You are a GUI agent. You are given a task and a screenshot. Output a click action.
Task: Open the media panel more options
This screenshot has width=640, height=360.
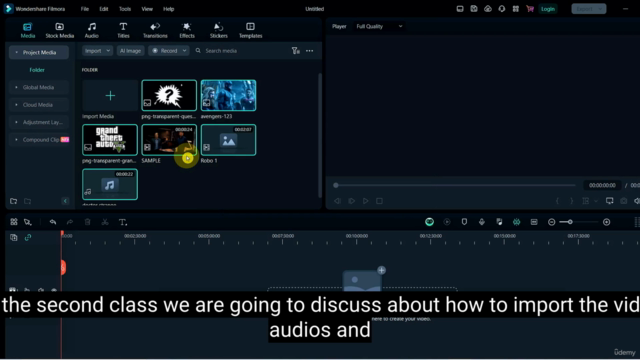pos(310,51)
